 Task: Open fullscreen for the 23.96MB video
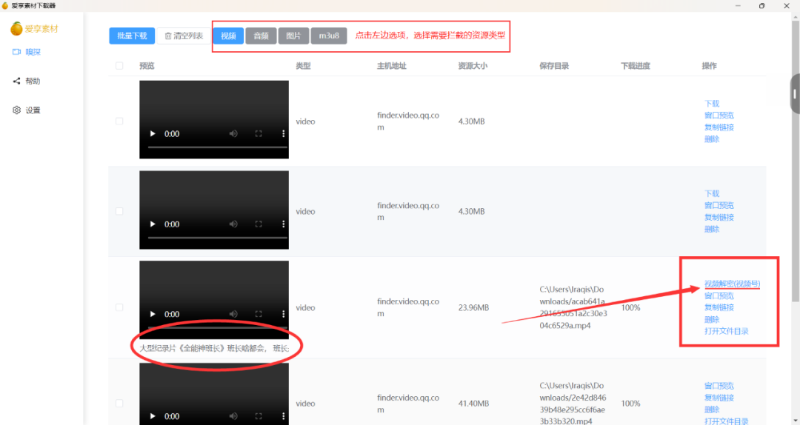[259, 314]
